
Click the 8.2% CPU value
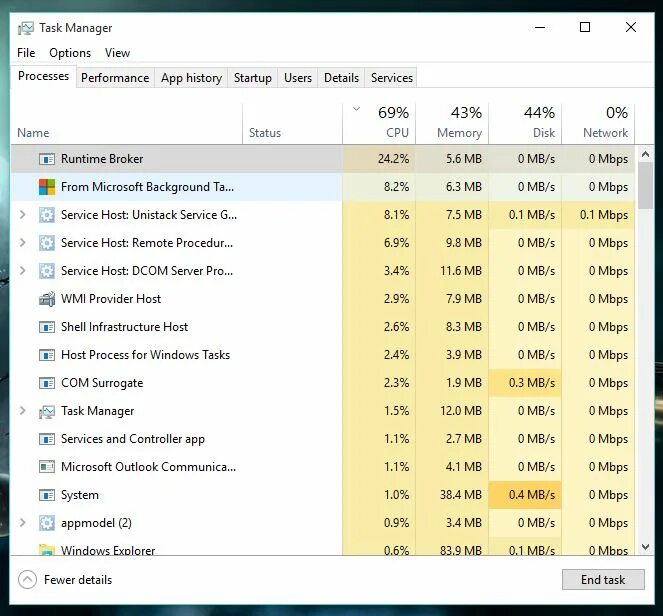click(396, 187)
